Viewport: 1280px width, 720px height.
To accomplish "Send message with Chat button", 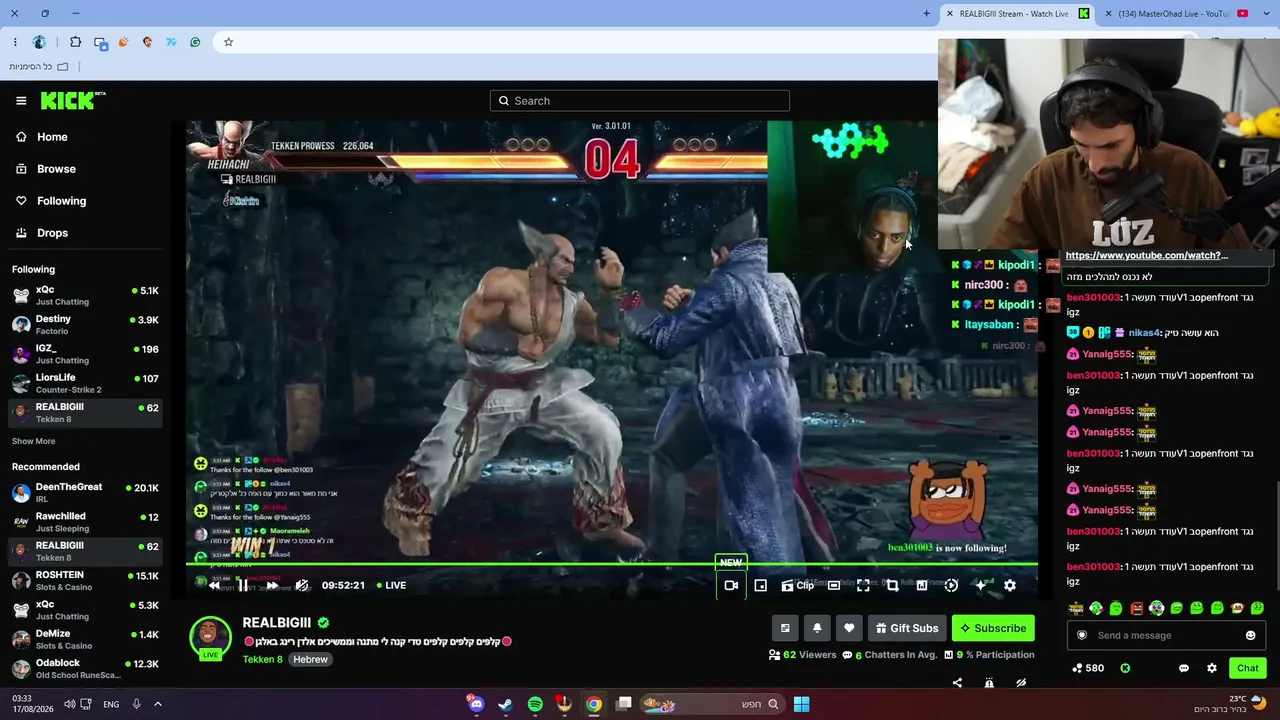I will [1247, 668].
